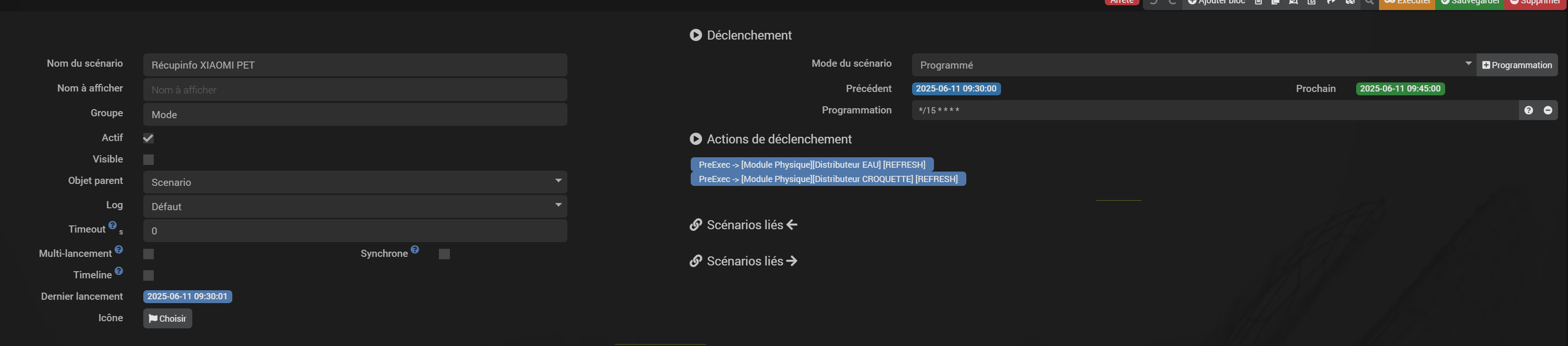Tick the Multi-lancement checkbox
The width and height of the screenshot is (1568, 346).
click(149, 254)
